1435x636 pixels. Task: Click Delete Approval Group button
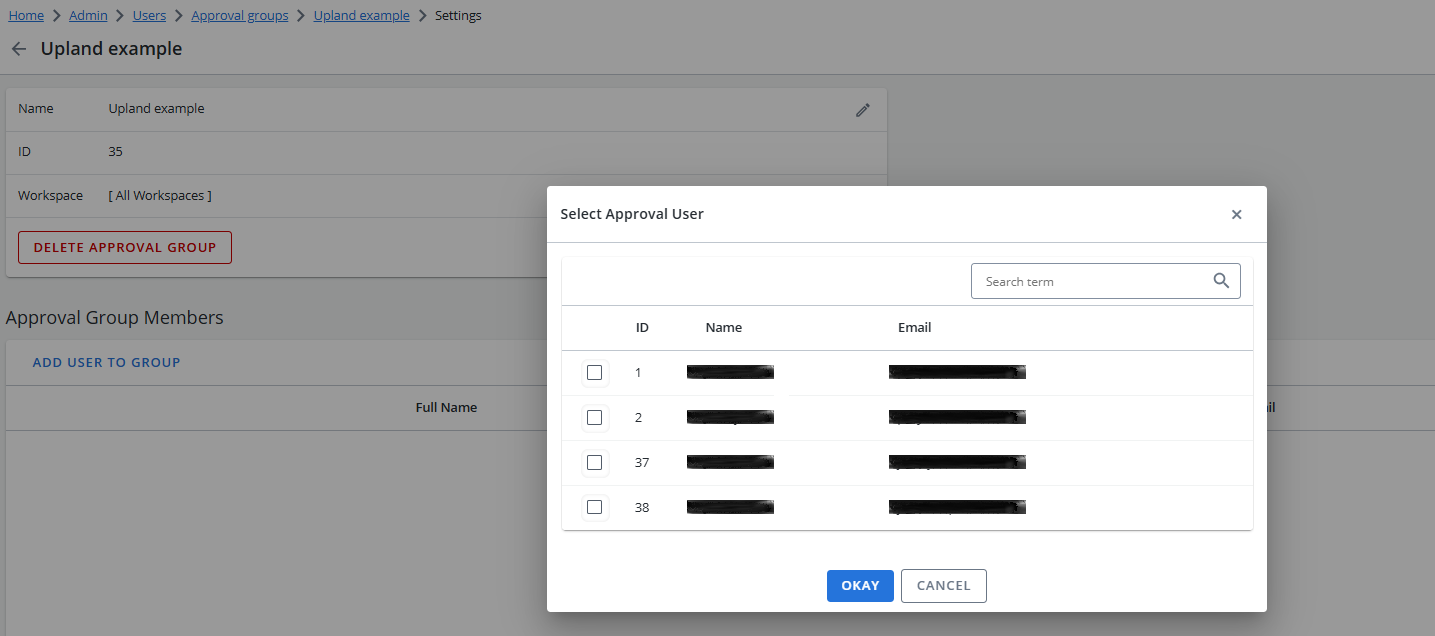pos(125,248)
